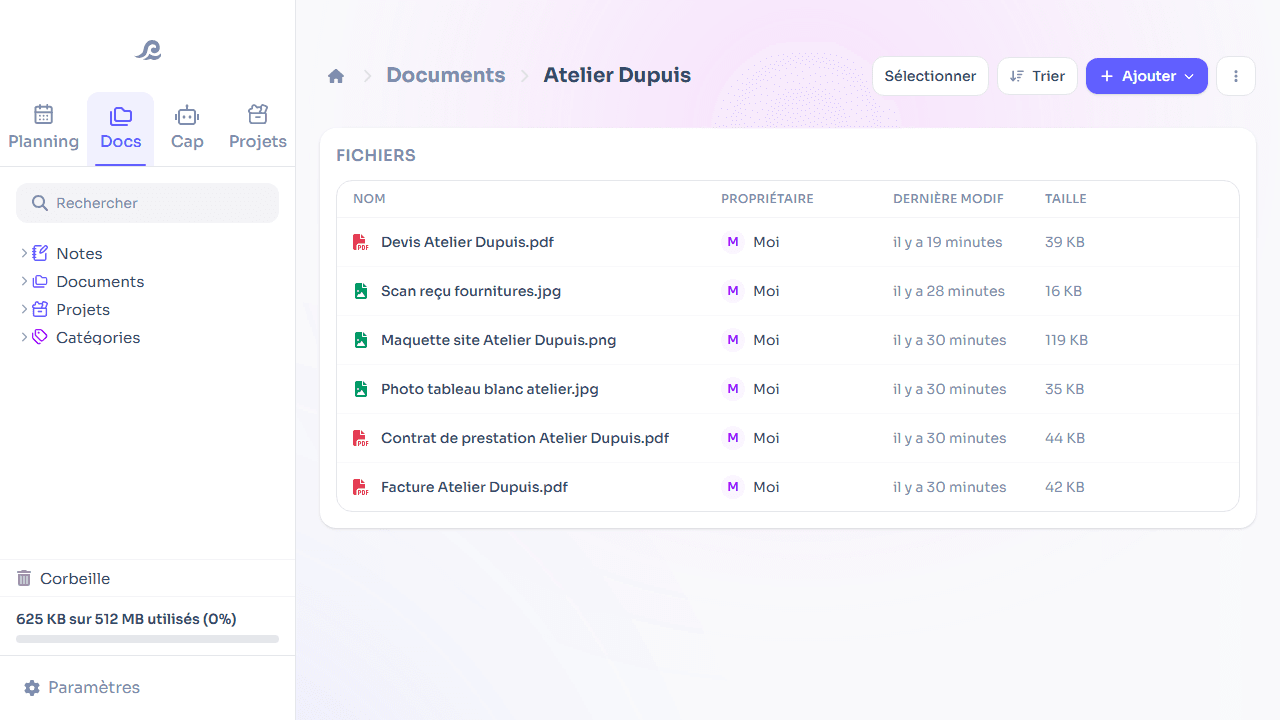Click the PDF icon of Devis Atelier Dupuis.pdf

coord(361,242)
